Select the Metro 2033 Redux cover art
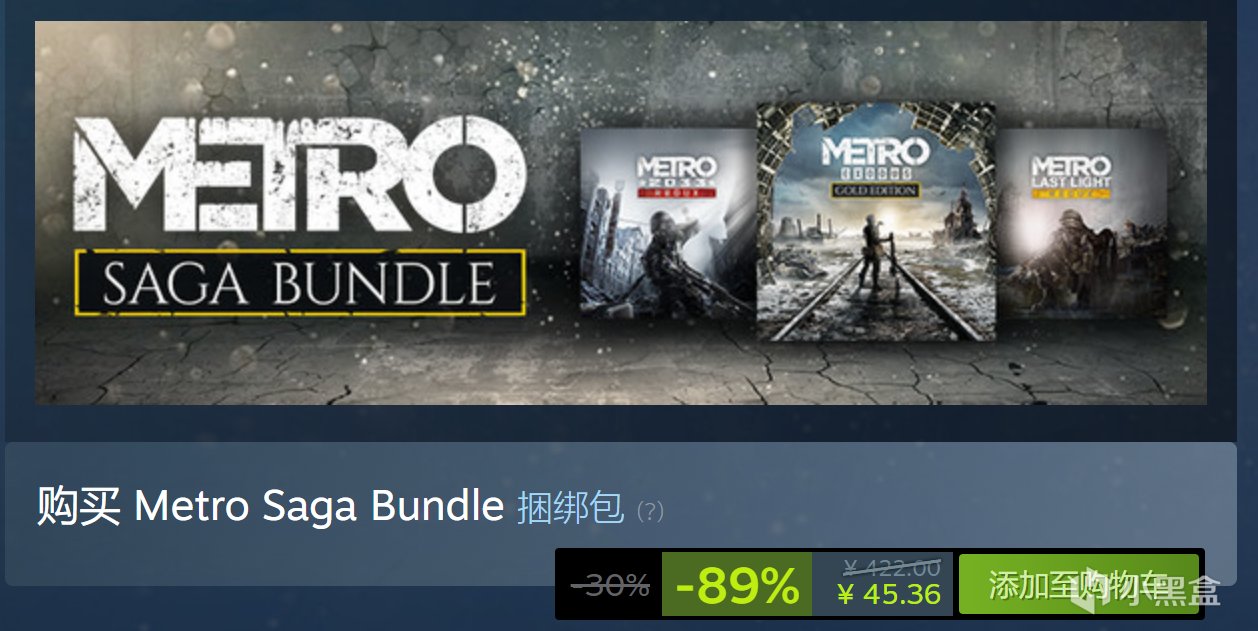The image size is (1258, 631). (x=668, y=222)
